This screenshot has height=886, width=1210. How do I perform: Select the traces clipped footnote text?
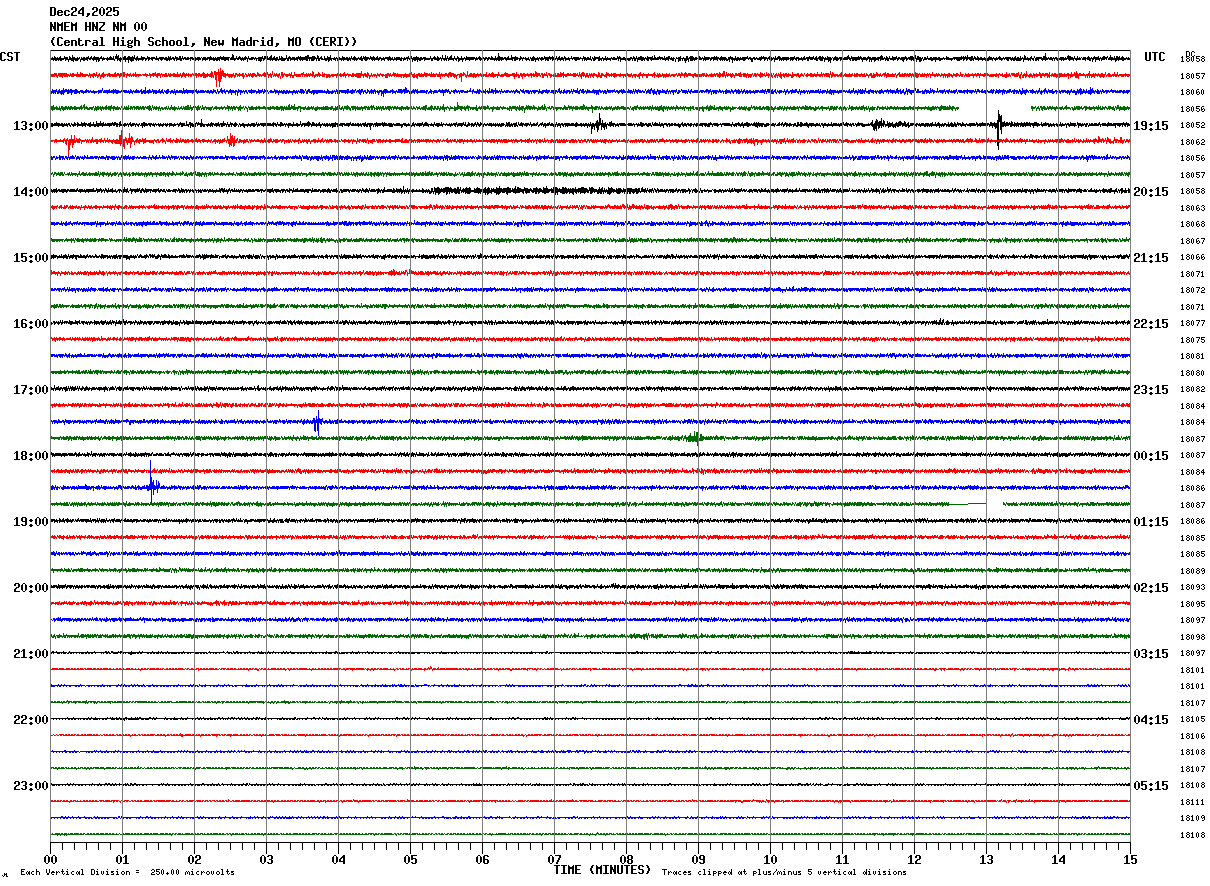tap(784, 873)
